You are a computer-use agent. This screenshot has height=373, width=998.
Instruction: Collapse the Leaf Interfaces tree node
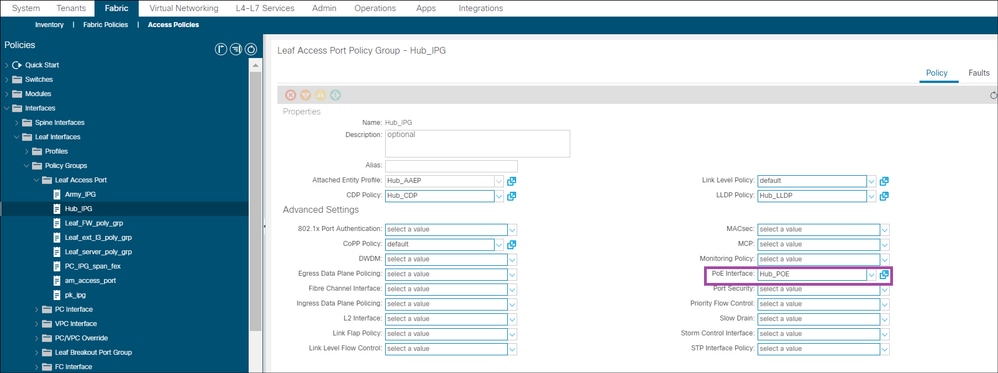(x=17, y=137)
